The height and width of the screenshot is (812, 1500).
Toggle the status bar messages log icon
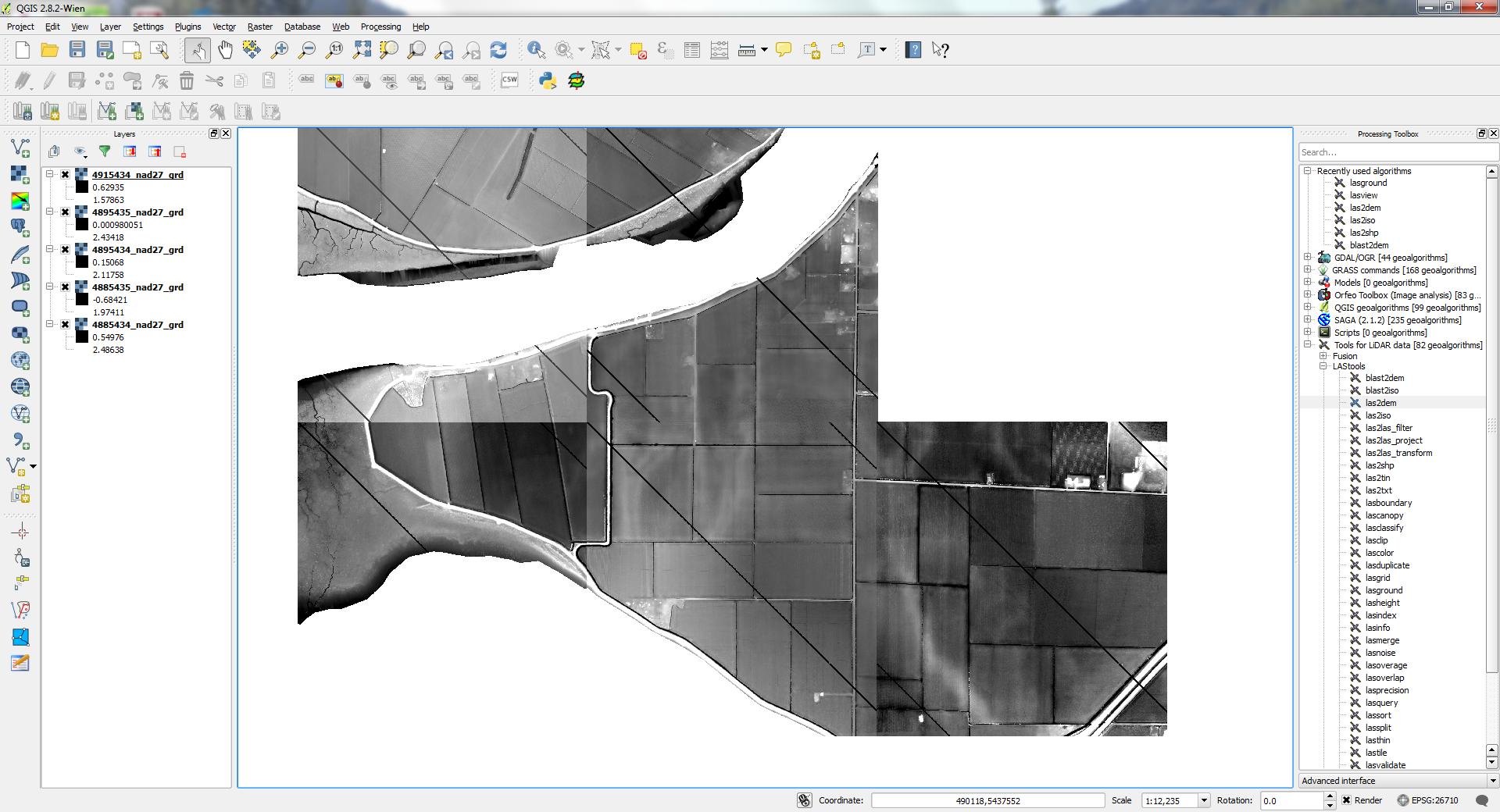(1481, 800)
